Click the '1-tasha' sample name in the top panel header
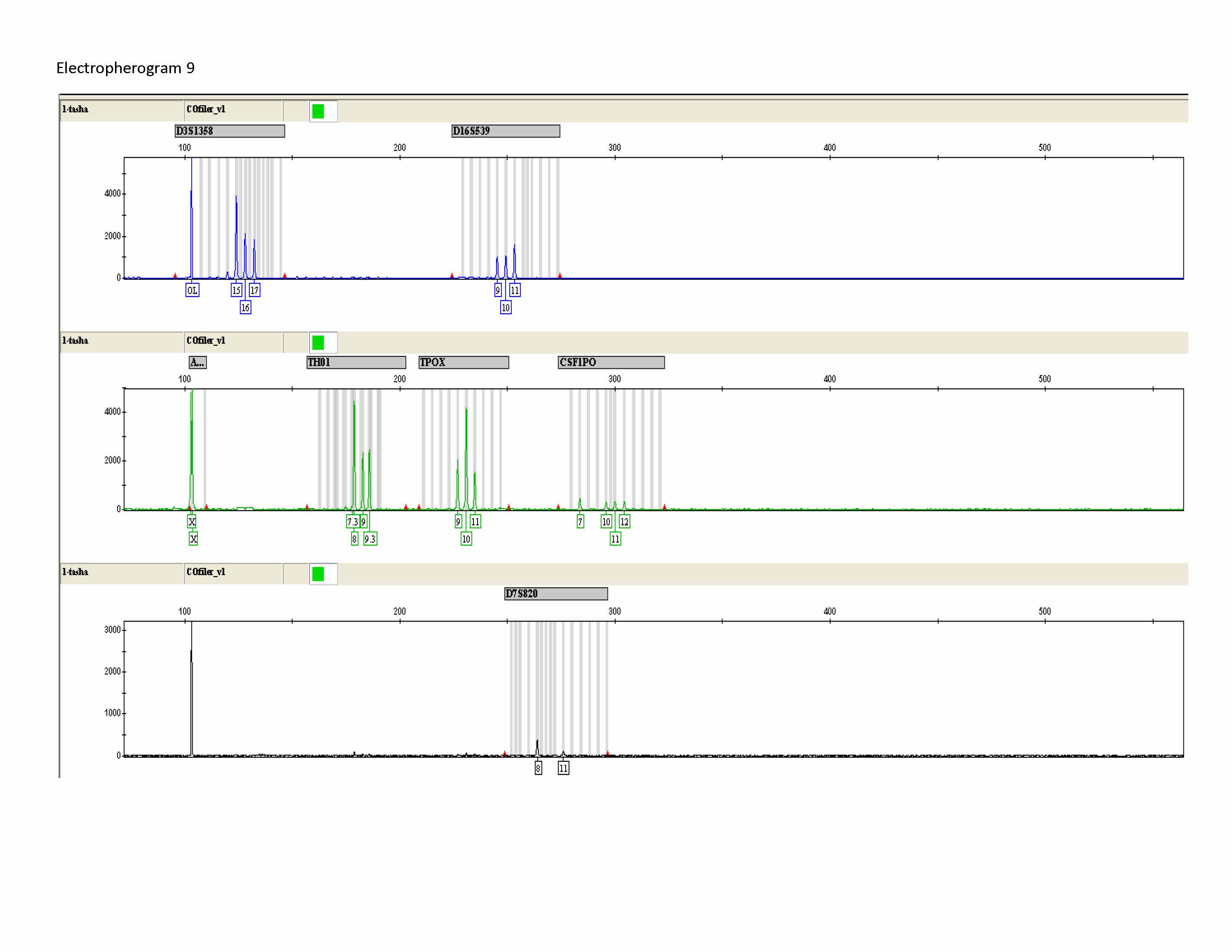 [75, 109]
